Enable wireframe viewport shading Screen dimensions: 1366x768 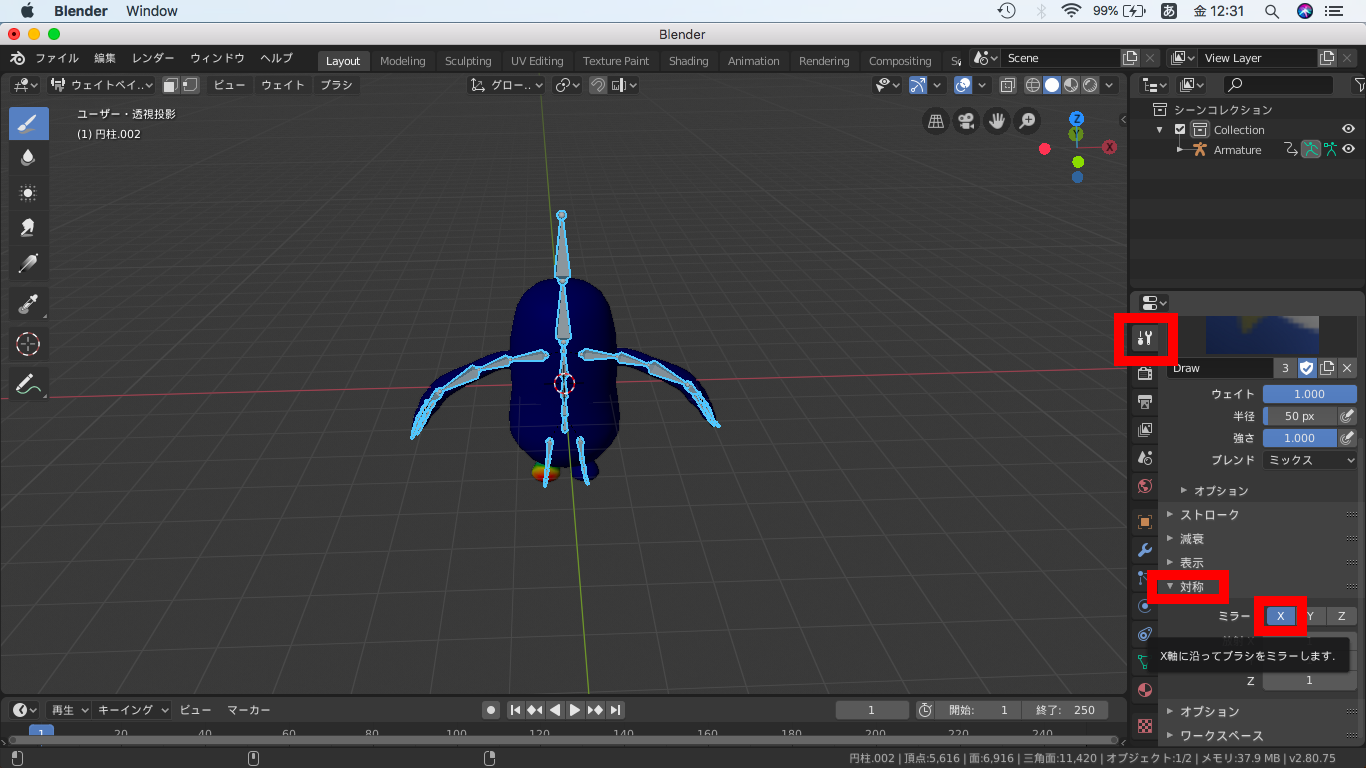pos(1033,85)
